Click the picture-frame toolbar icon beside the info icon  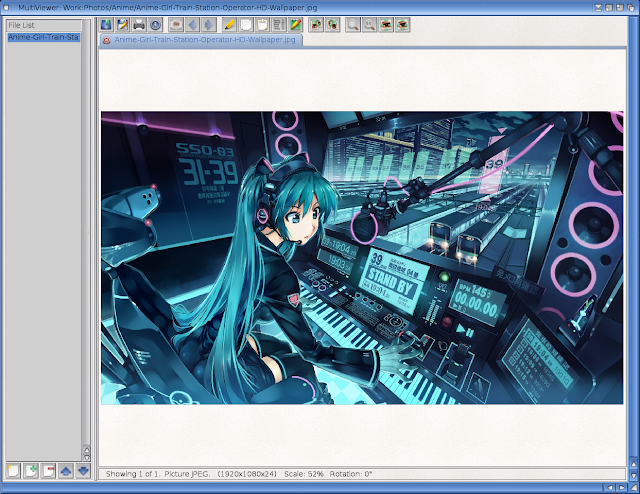click(176, 25)
